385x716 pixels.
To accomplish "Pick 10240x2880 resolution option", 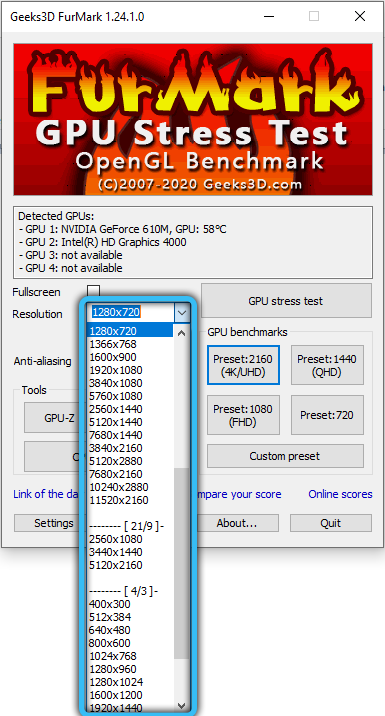I will (x=130, y=487).
